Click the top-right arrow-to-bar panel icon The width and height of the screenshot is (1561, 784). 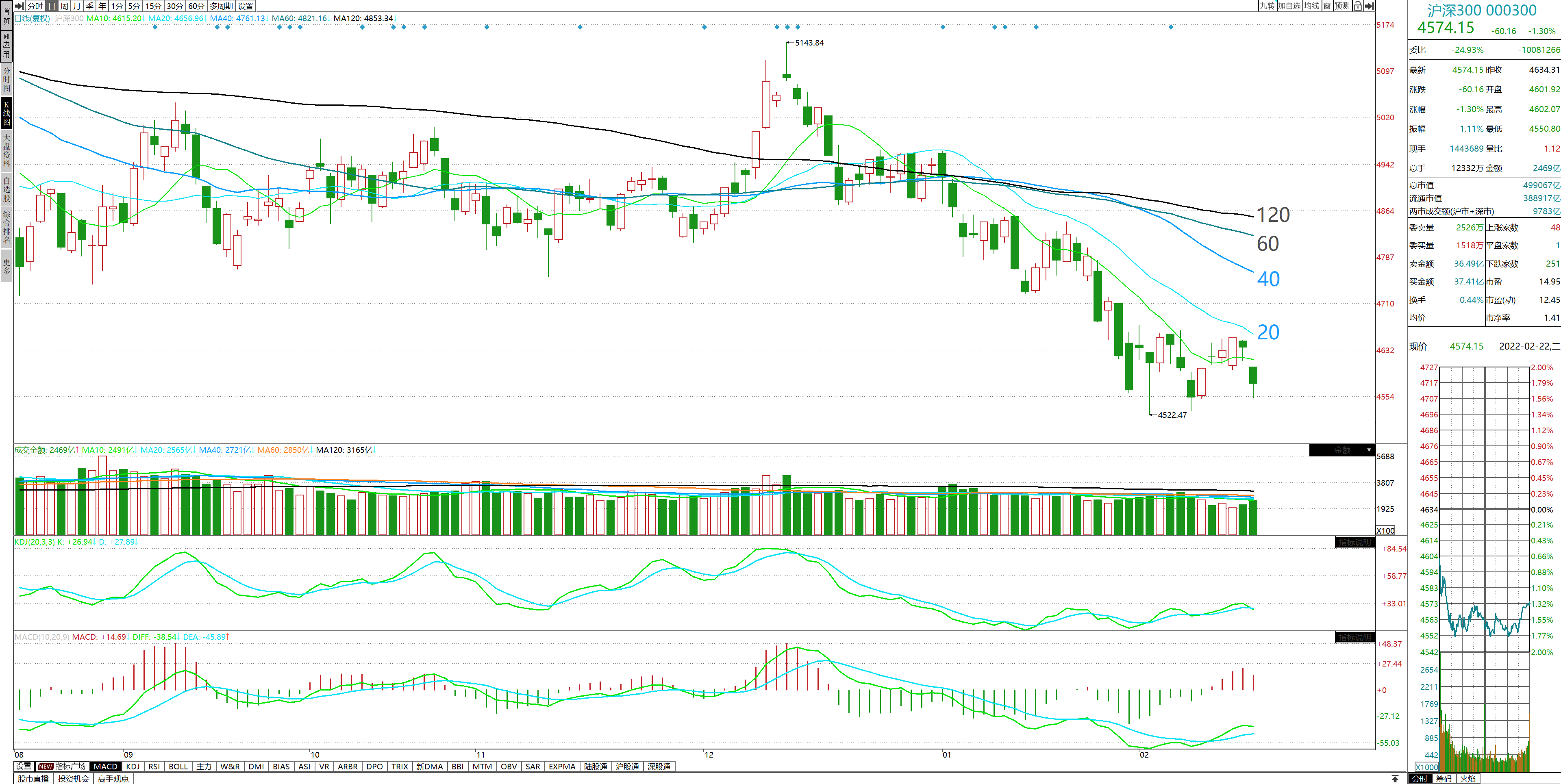pos(1369,6)
